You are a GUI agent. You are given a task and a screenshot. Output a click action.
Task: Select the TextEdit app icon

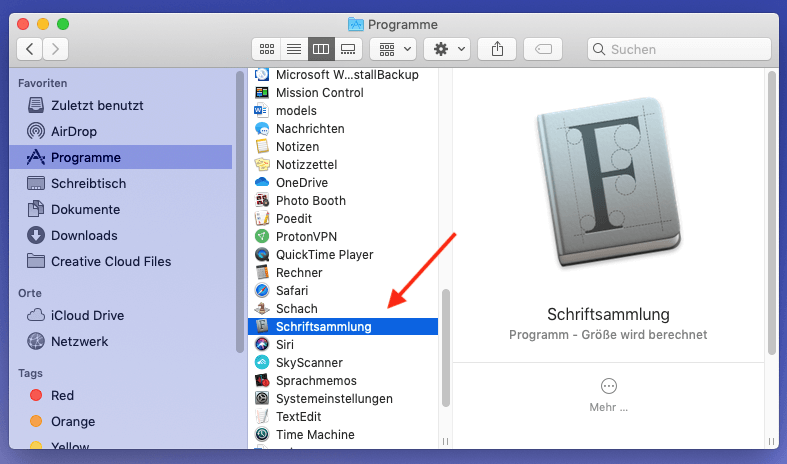(x=262, y=416)
